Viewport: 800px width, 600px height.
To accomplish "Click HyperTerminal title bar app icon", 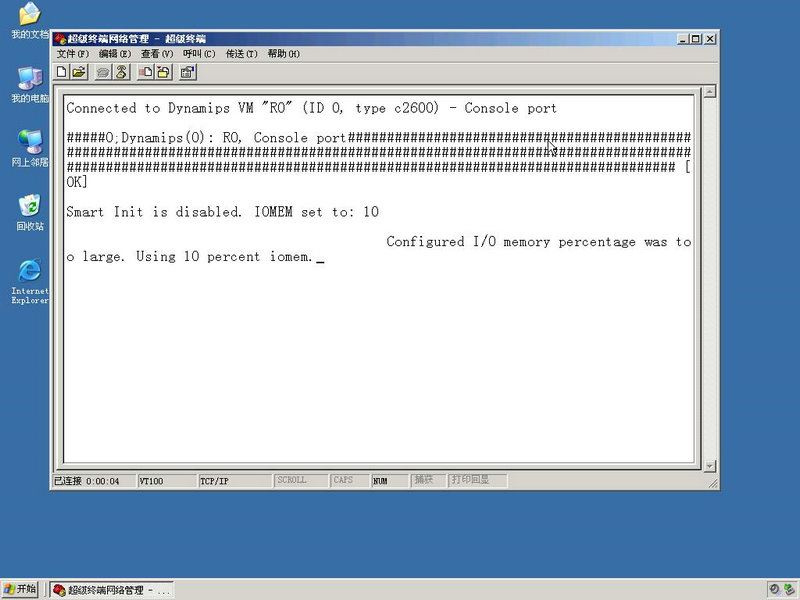I will [60, 39].
